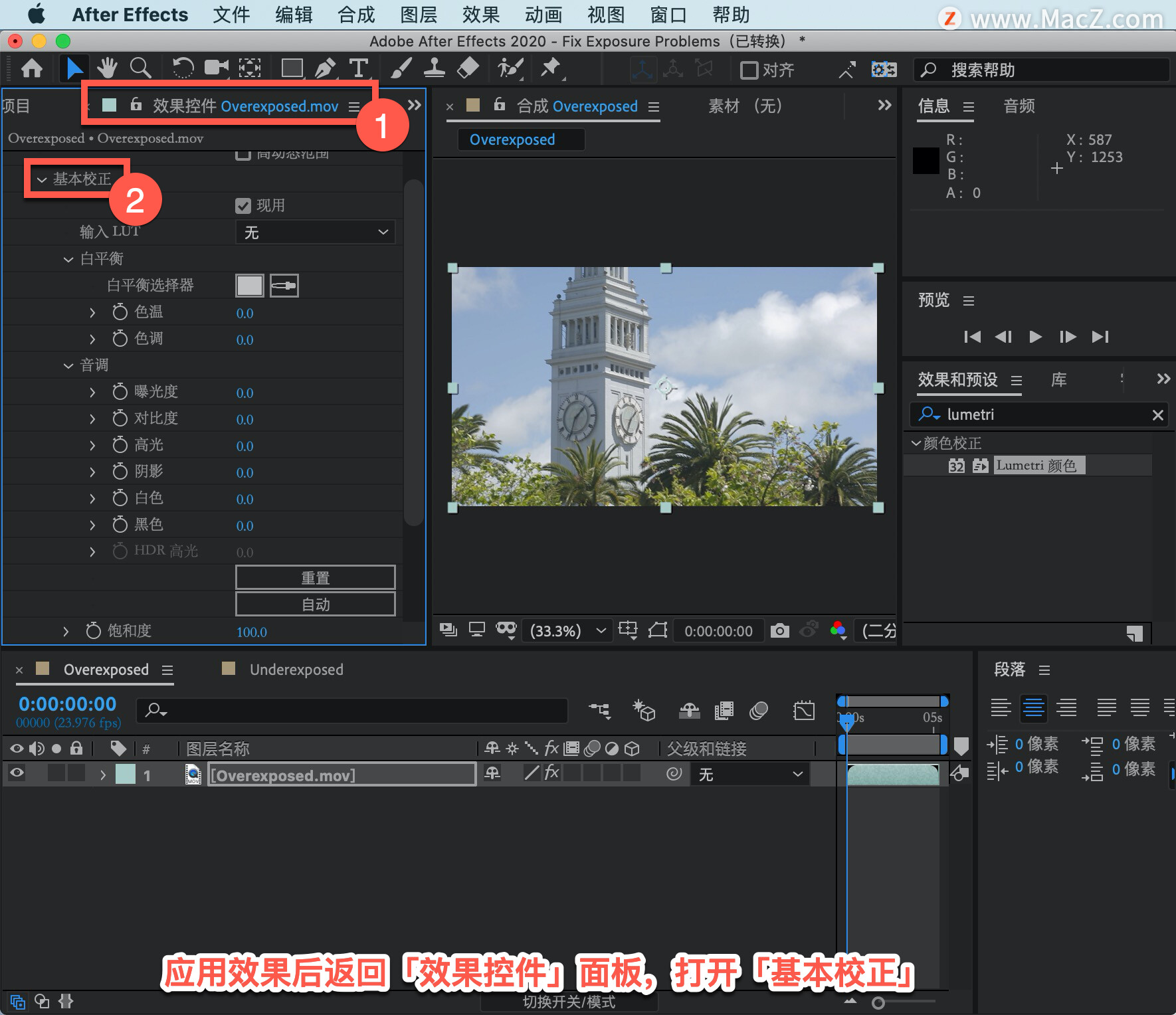Click the 搜索帮助 search field

pos(1042,70)
